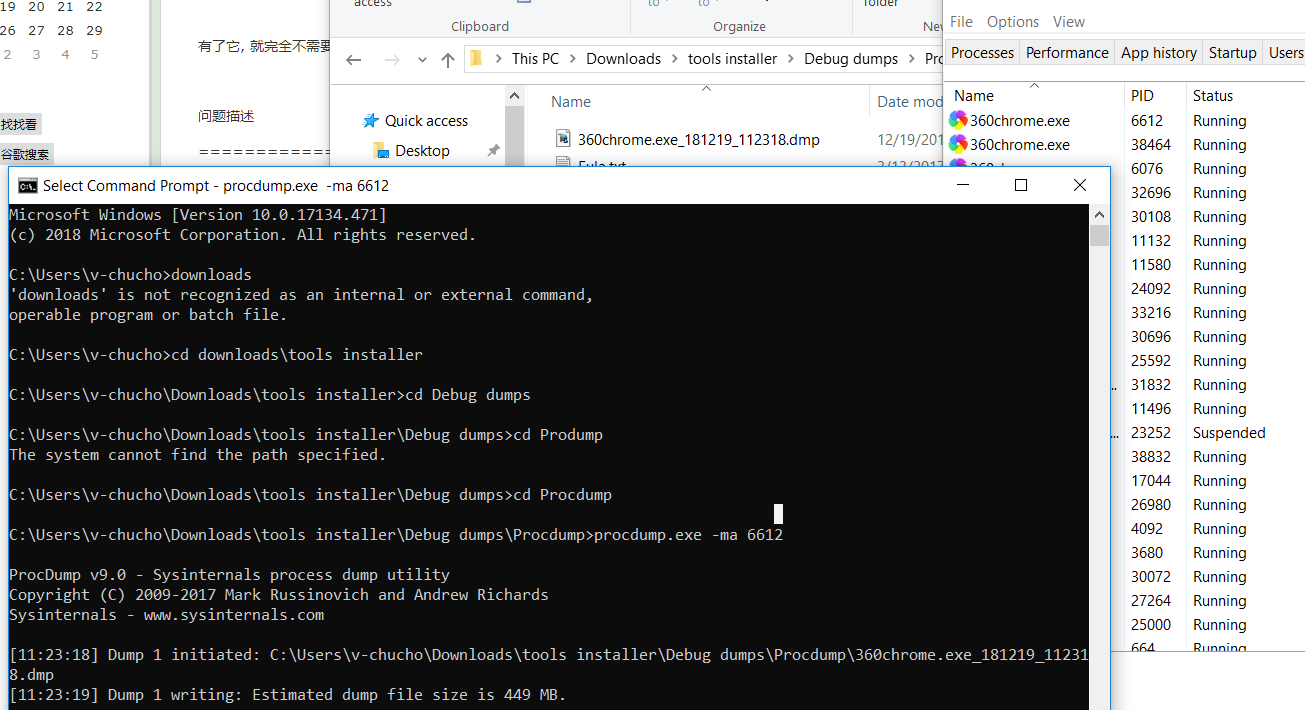Go up one folder level in Explorer
The width and height of the screenshot is (1305, 710).
[448, 59]
